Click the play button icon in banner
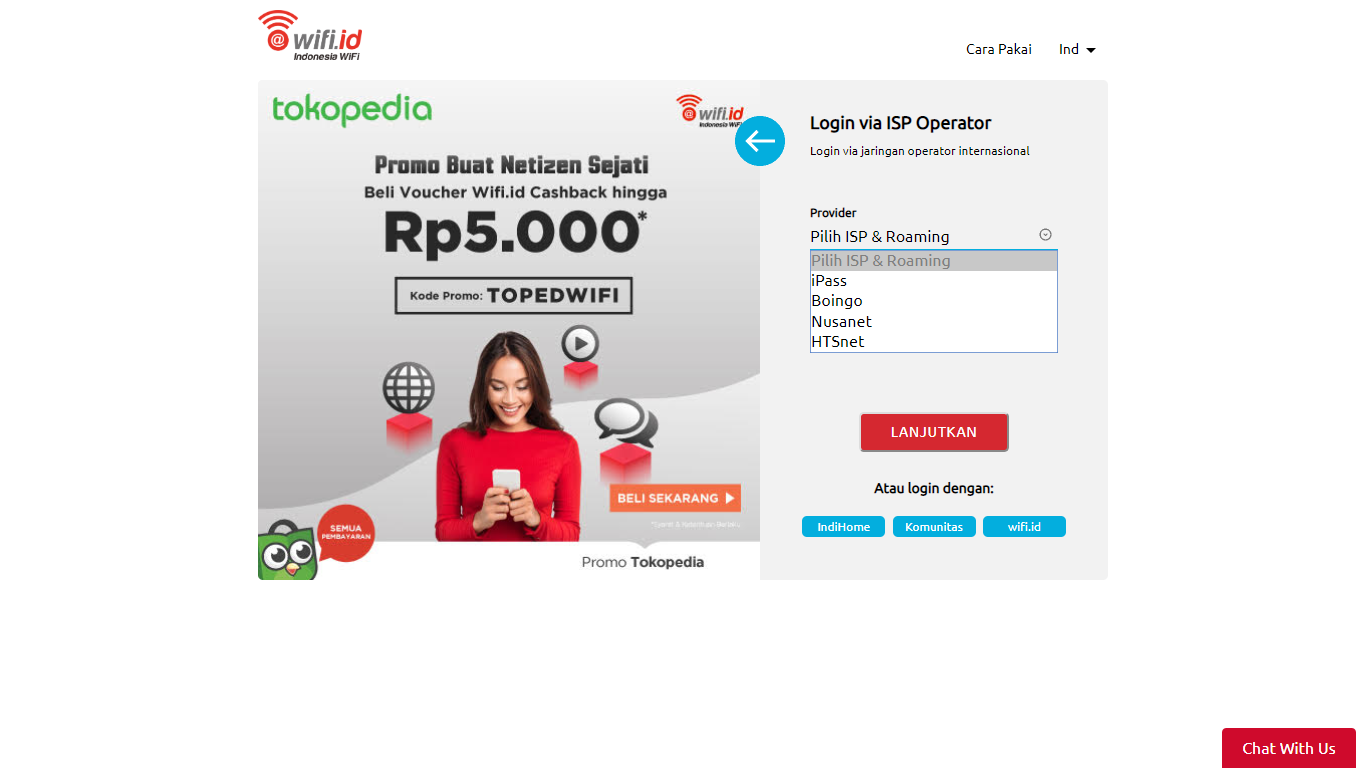1366x768 pixels. pyautogui.click(x=580, y=344)
